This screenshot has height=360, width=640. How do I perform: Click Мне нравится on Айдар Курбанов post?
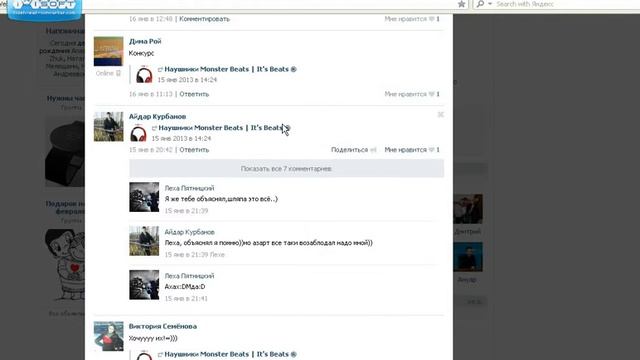pyautogui.click(x=405, y=150)
